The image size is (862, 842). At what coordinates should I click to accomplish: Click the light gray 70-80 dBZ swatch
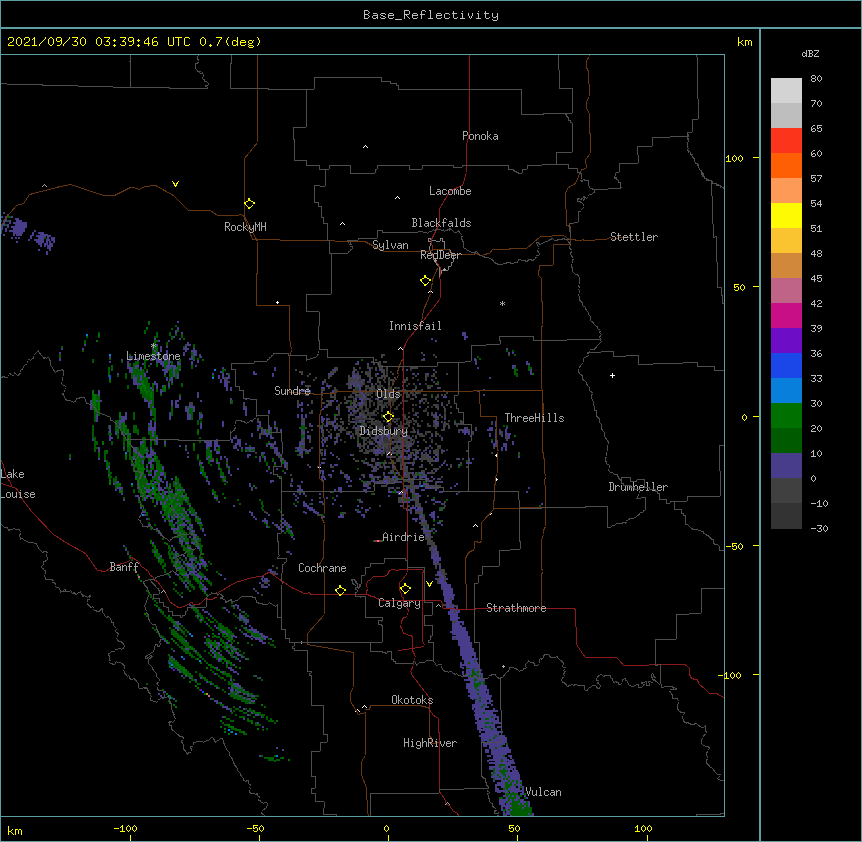pos(786,90)
